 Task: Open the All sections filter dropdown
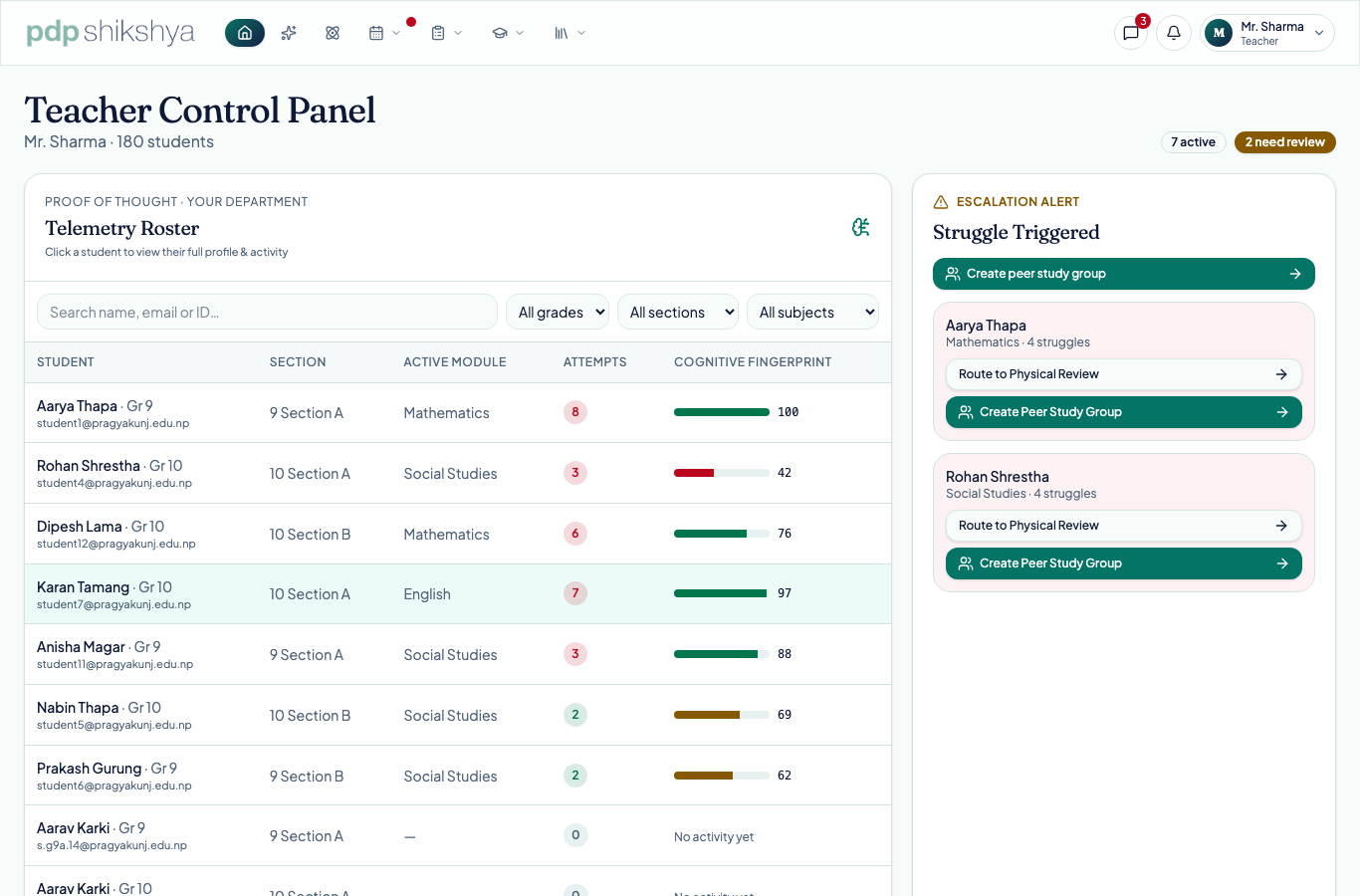(x=678, y=312)
